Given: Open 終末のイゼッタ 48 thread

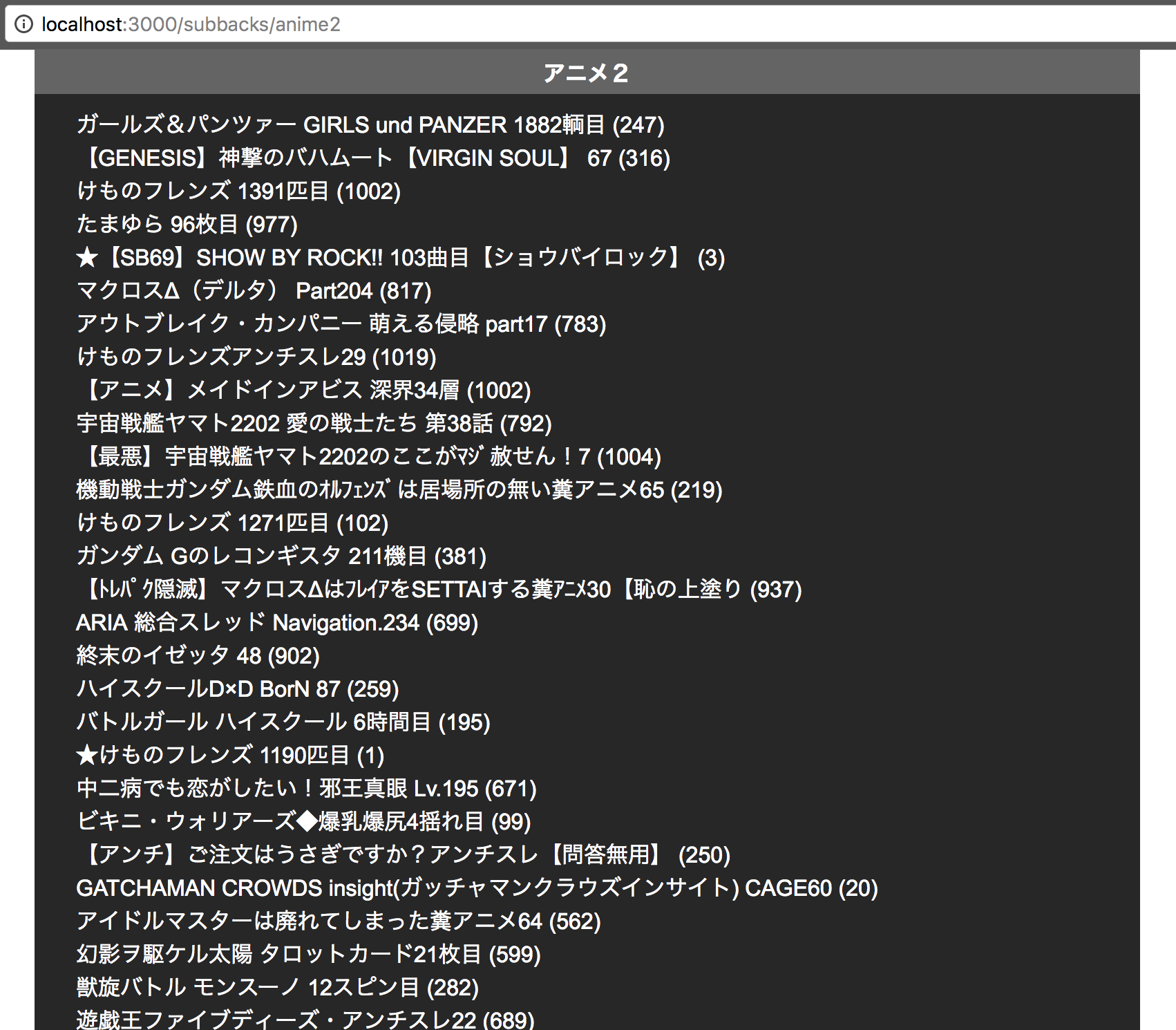Looking at the screenshot, I should (x=198, y=655).
